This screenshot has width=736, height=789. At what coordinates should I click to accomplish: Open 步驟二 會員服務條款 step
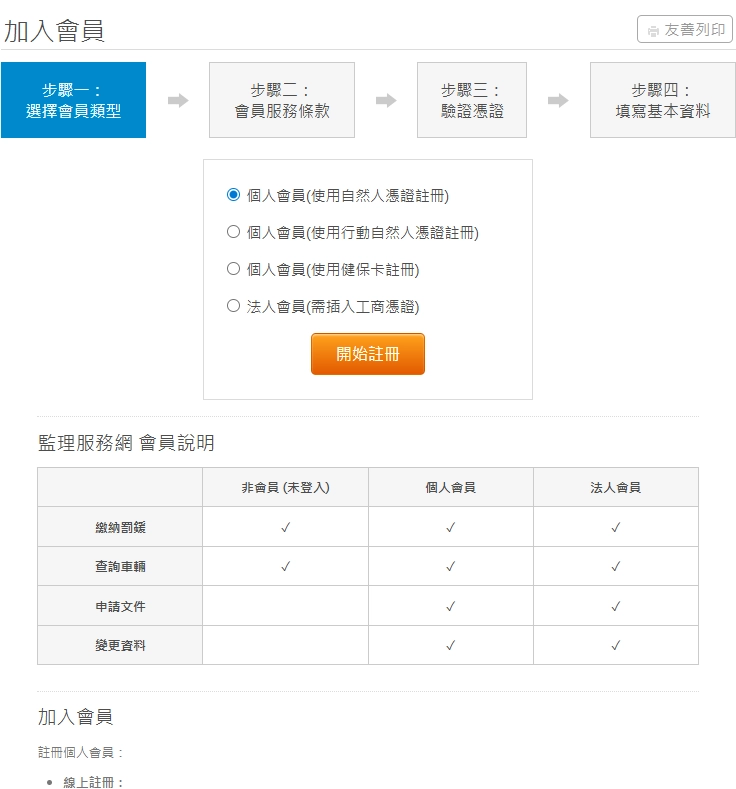[x=282, y=100]
